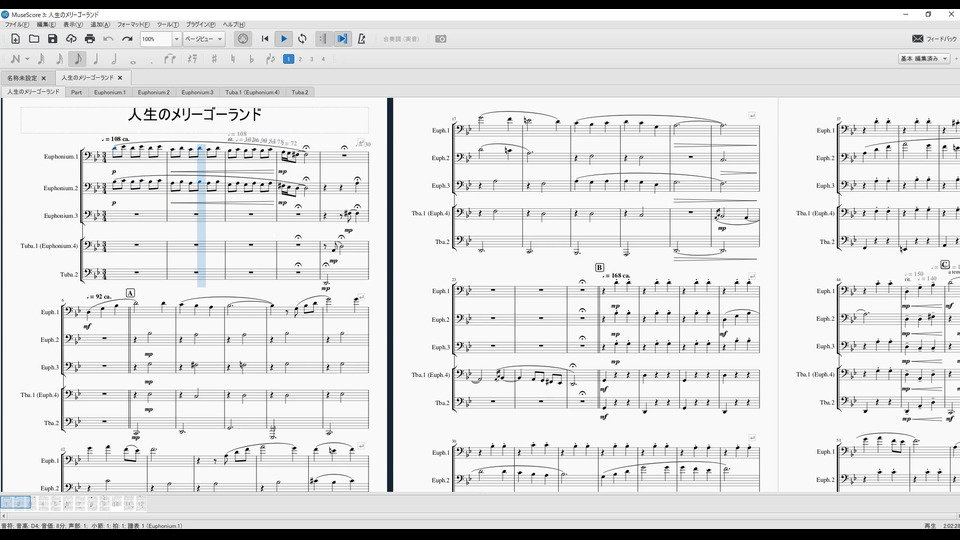Upload the score to the cloud

[71, 39]
